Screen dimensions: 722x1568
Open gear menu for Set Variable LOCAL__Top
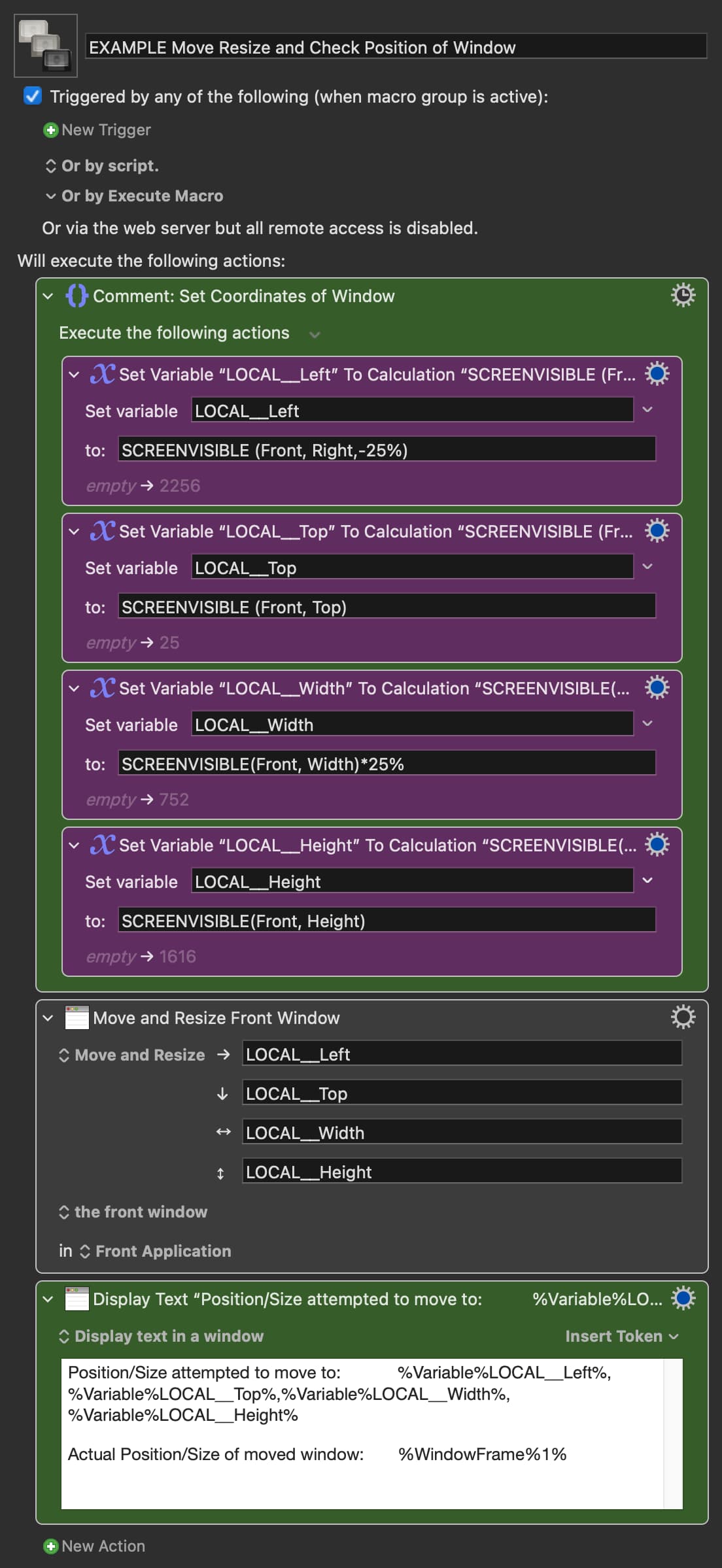coord(657,531)
